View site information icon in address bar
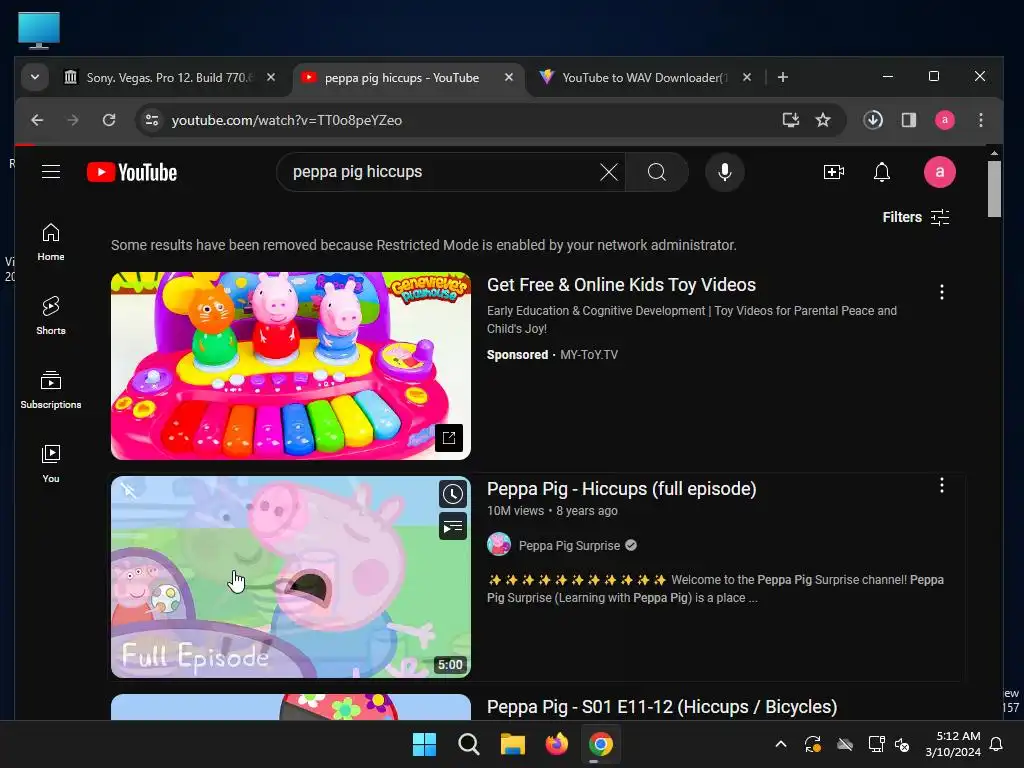The height and width of the screenshot is (768, 1024). [x=152, y=120]
